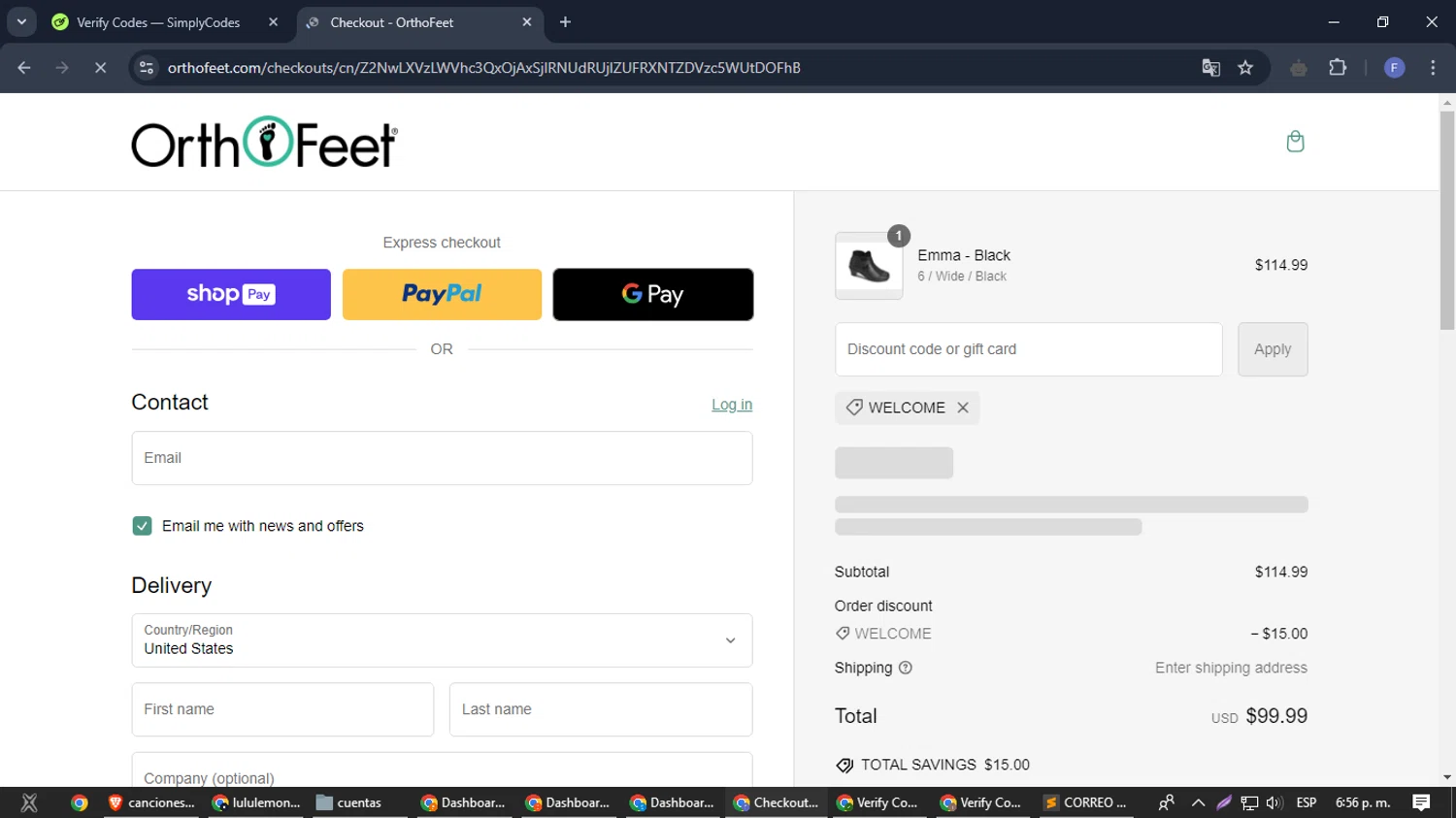The image size is (1456, 818).
Task: View site information icon in address bar
Action: click(147, 68)
